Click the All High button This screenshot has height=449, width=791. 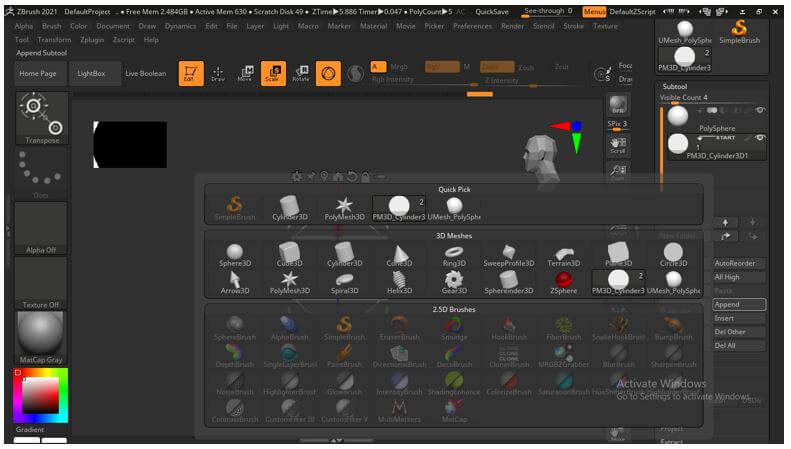click(x=739, y=277)
